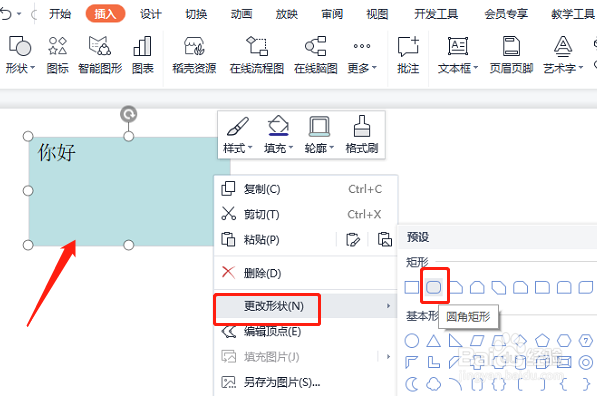The width and height of the screenshot is (597, 396).
Task: Click paste-with-formatting brush icon
Action: [x=353, y=240]
